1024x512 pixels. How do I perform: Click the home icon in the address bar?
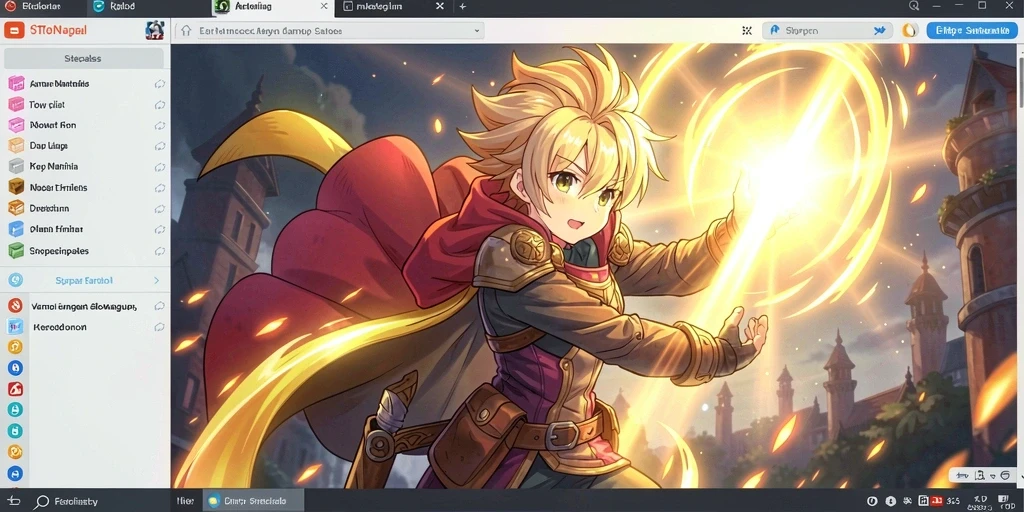coord(186,30)
